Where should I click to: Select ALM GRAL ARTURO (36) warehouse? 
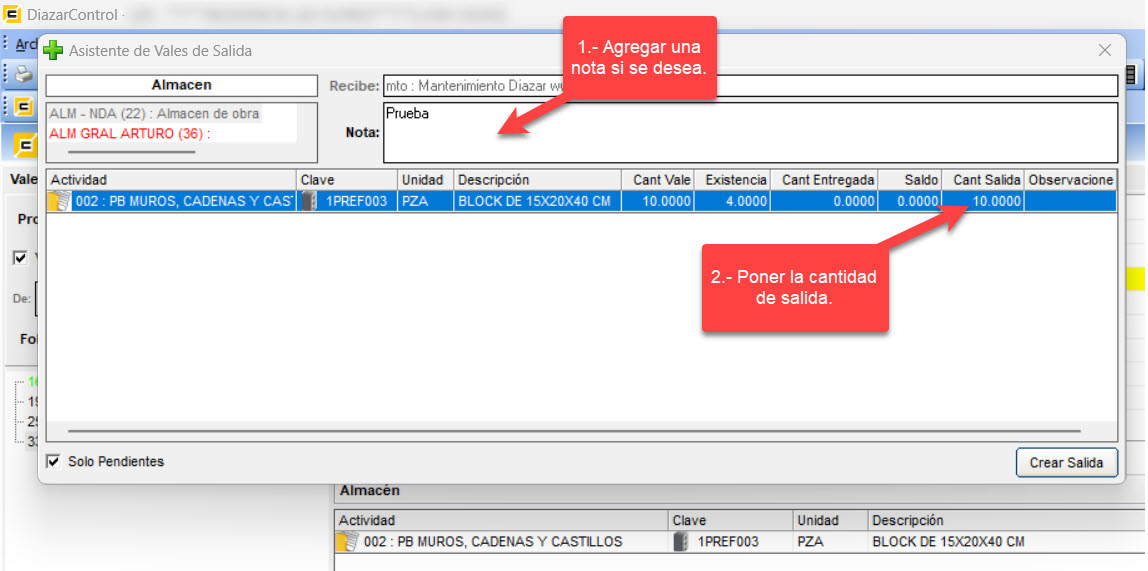click(x=130, y=134)
